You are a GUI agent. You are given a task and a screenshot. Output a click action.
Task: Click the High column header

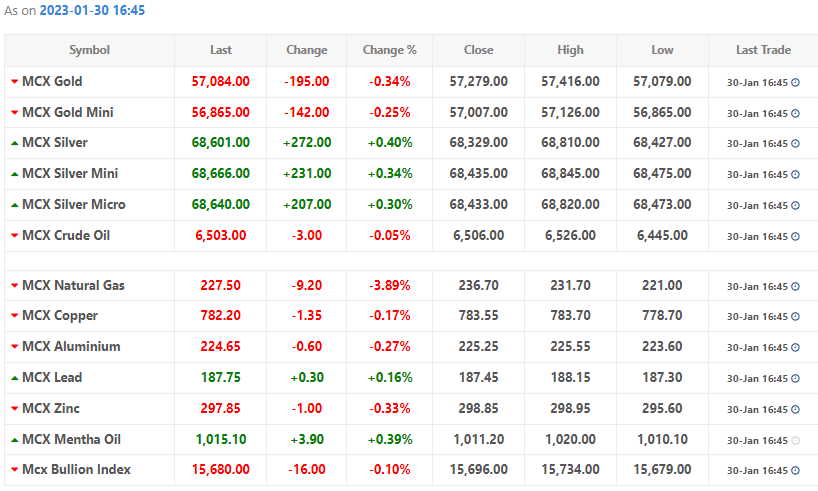[571, 50]
